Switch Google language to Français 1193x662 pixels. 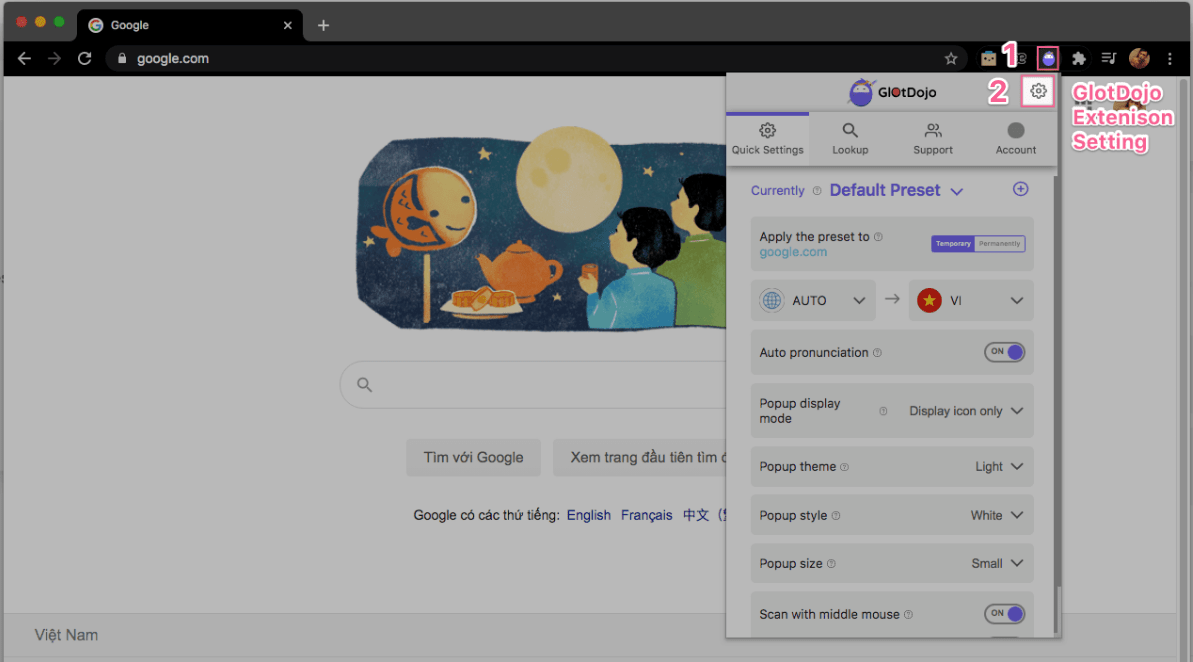647,515
